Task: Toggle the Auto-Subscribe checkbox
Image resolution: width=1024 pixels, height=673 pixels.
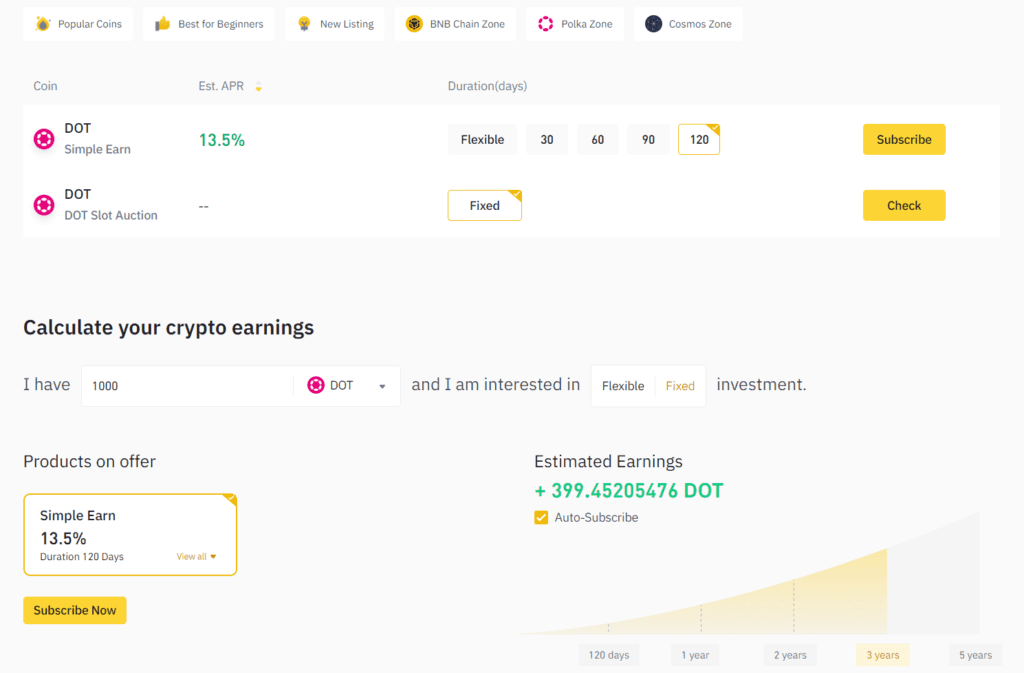Action: coord(541,518)
